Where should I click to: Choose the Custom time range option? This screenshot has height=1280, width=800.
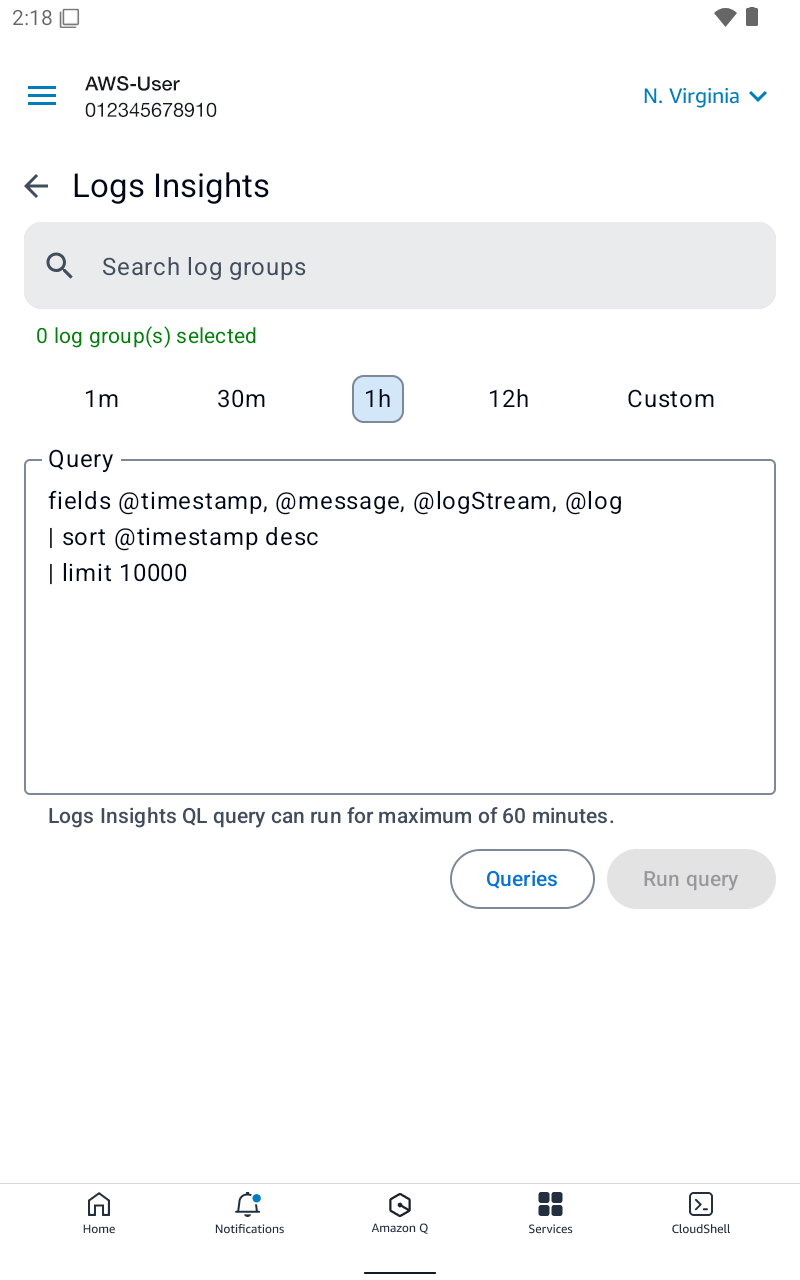point(671,399)
